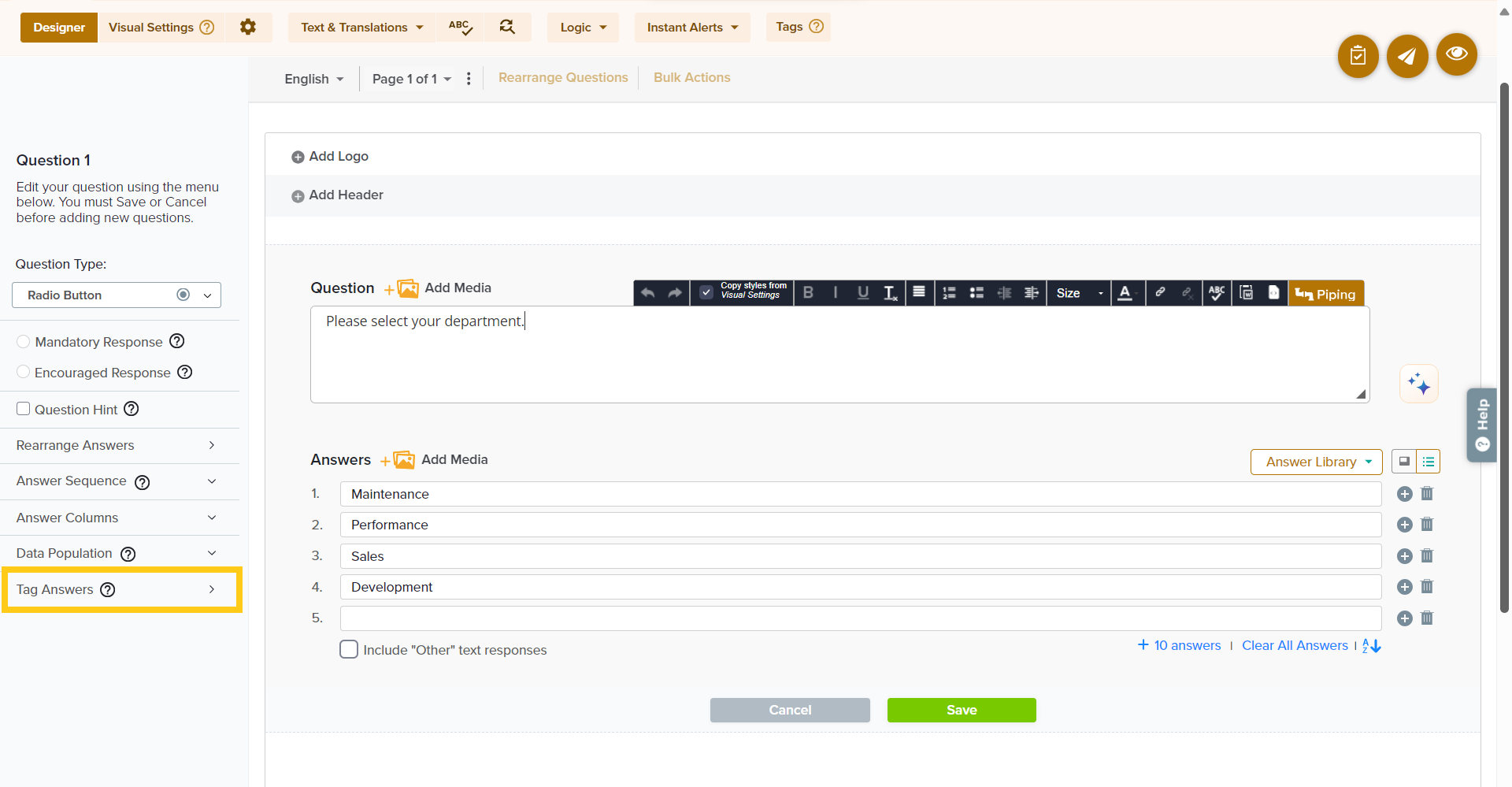
Task: Toggle underline formatting in the question editor
Action: pyautogui.click(x=862, y=293)
